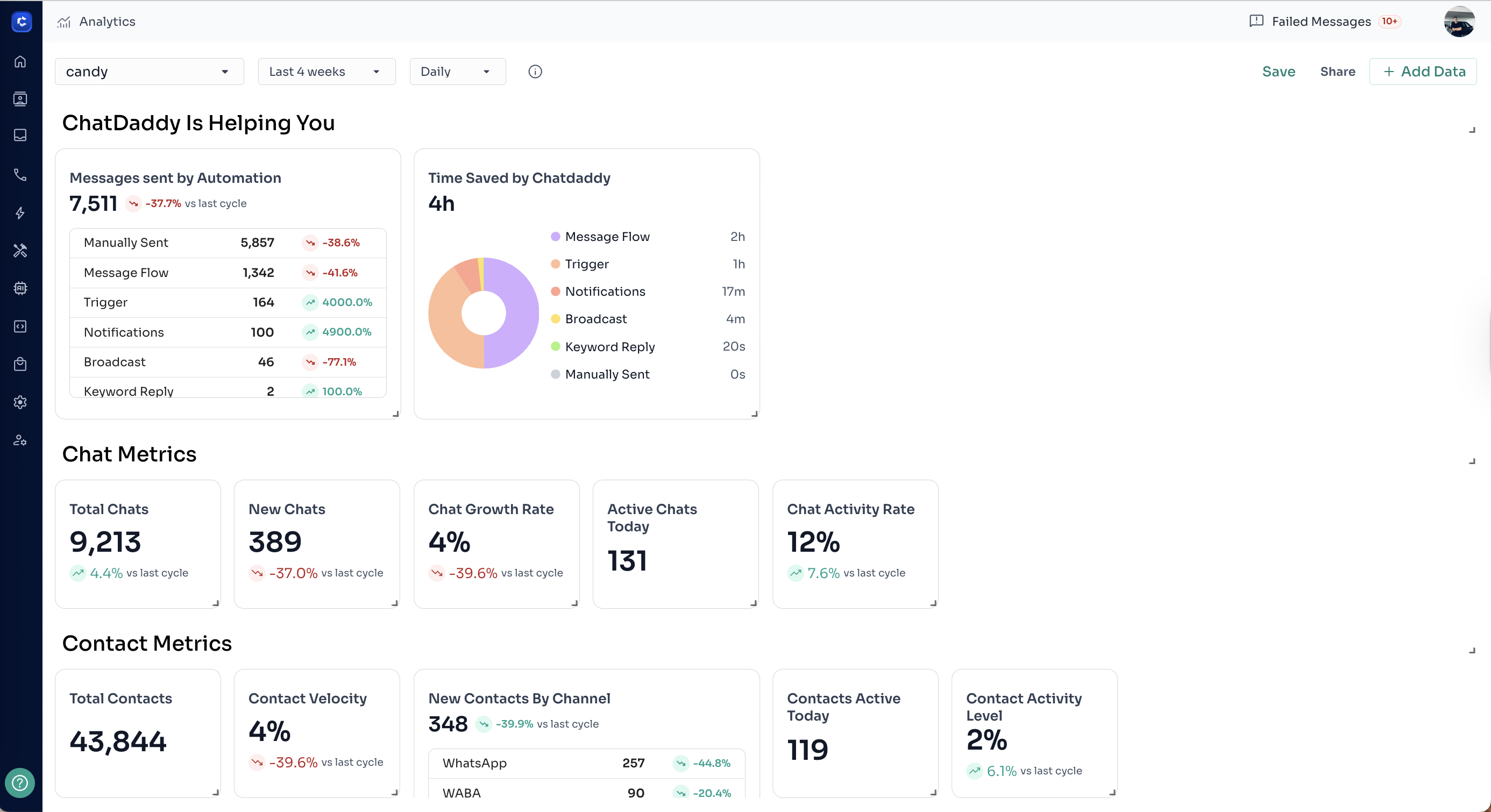Open the AI chip icon in sidebar
The height and width of the screenshot is (812, 1491).
click(x=20, y=288)
